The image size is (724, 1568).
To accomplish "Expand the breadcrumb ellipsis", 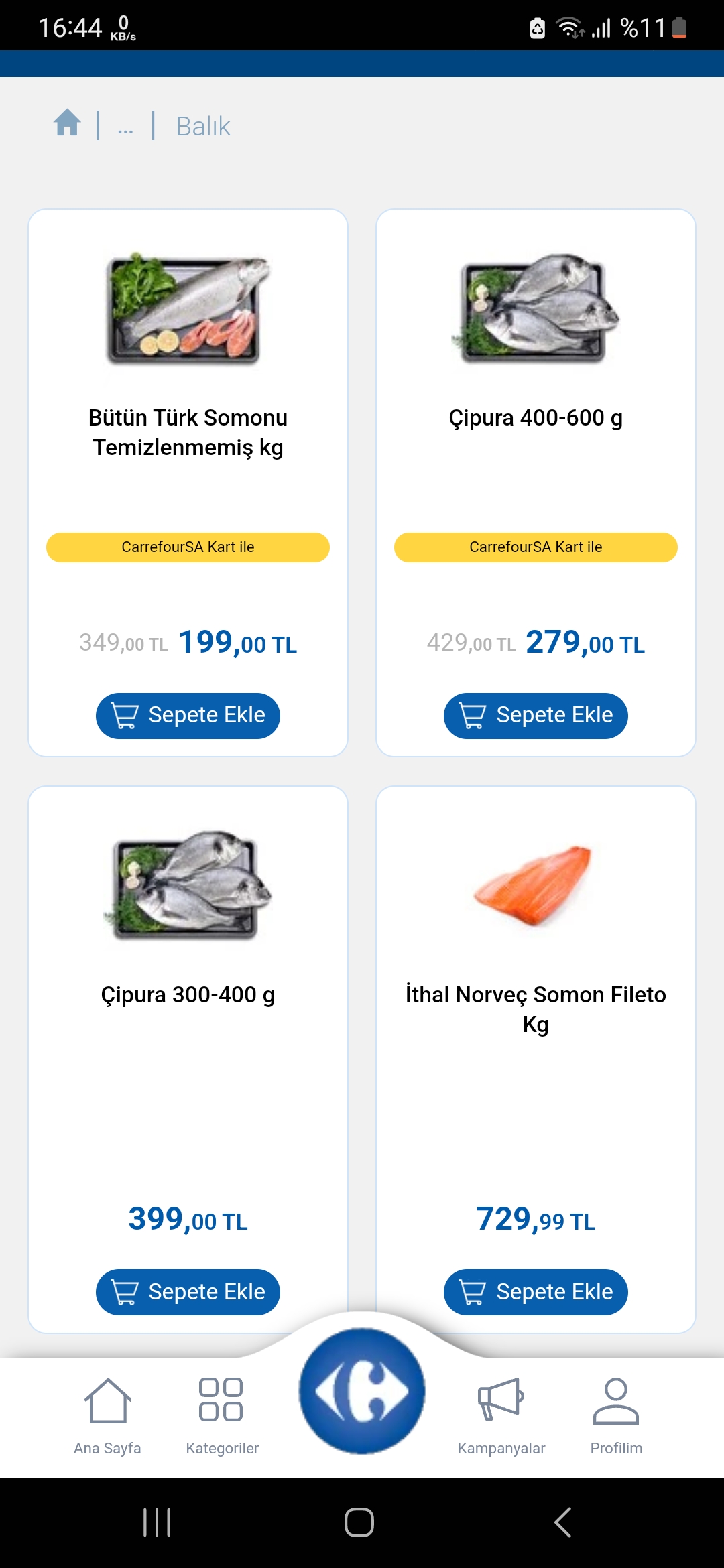I will (x=125, y=127).
